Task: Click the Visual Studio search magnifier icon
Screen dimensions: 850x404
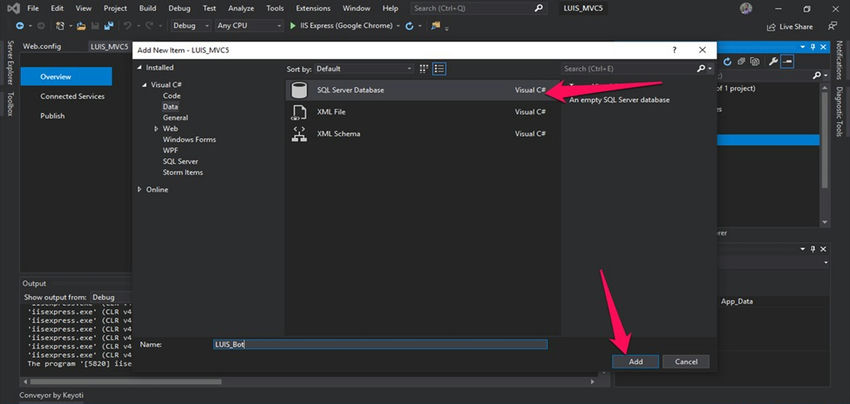Action: 538,8
